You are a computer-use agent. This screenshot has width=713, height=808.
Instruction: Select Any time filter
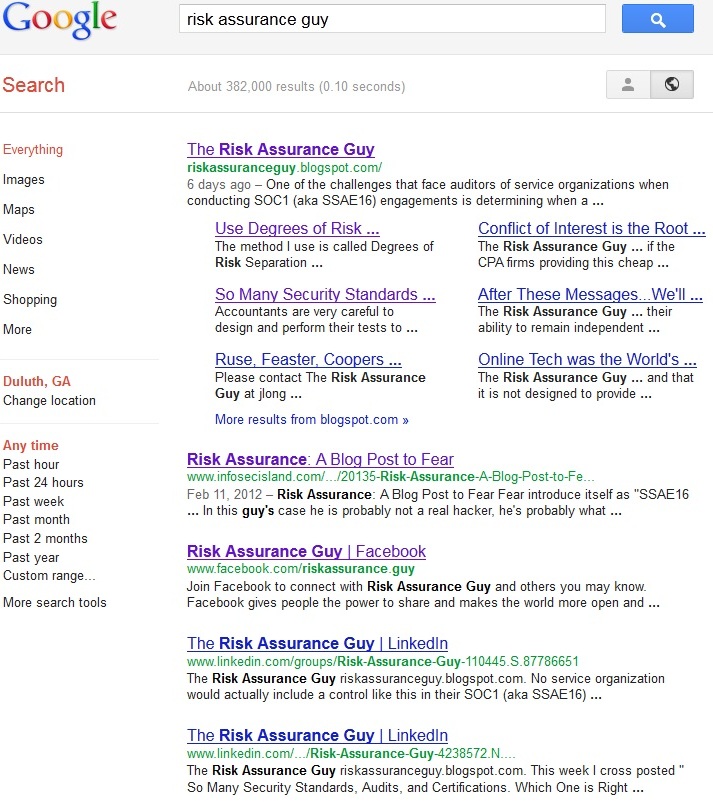point(31,445)
